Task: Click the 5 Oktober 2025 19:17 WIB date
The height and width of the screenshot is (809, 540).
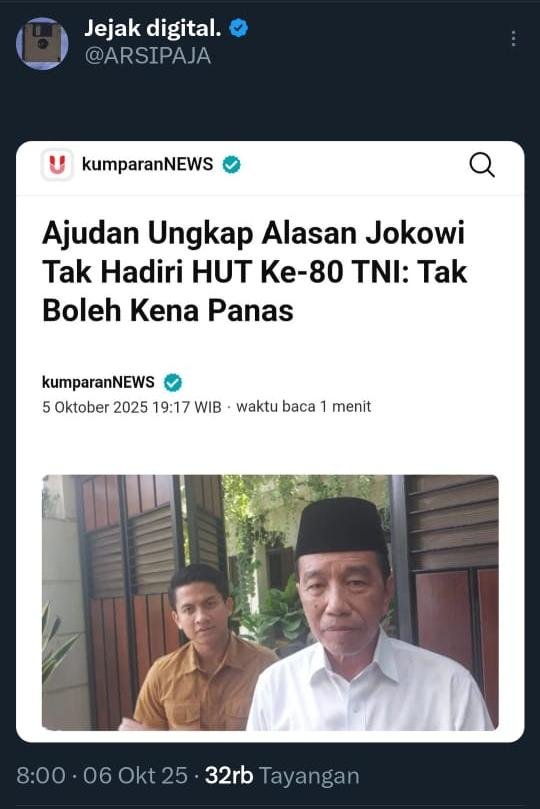Action: point(132,407)
